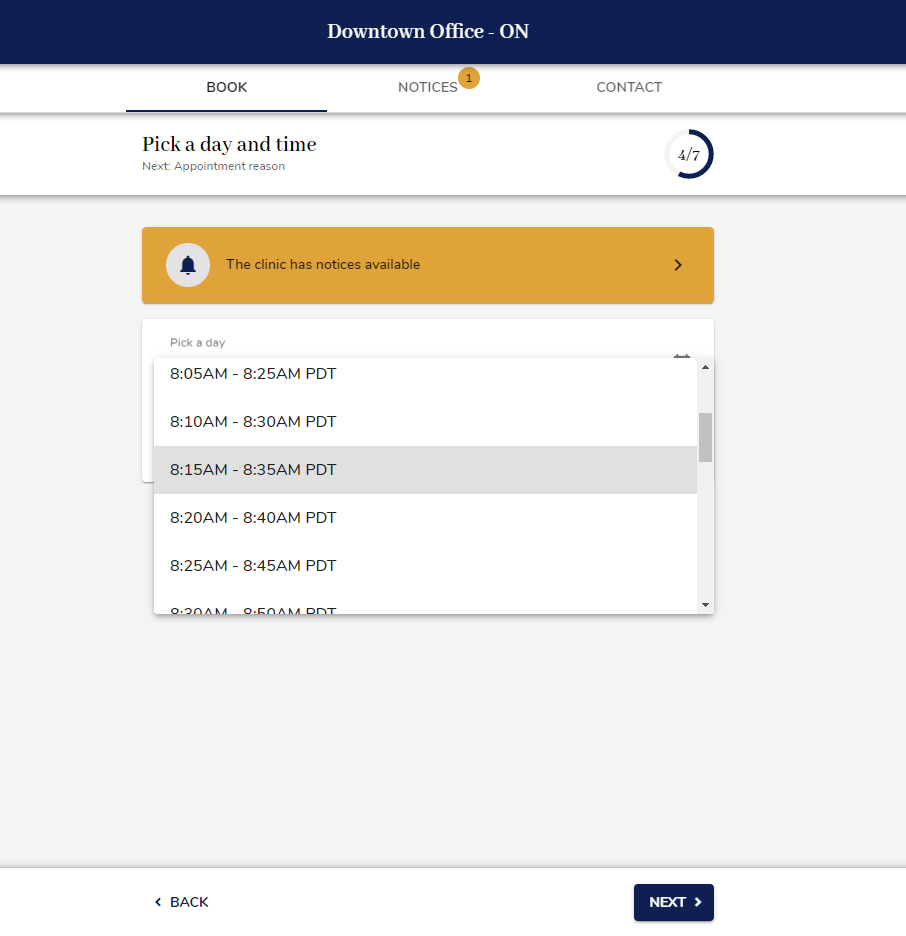
Task: Click the chevron arrow on the yellow notices banner
Action: (677, 264)
